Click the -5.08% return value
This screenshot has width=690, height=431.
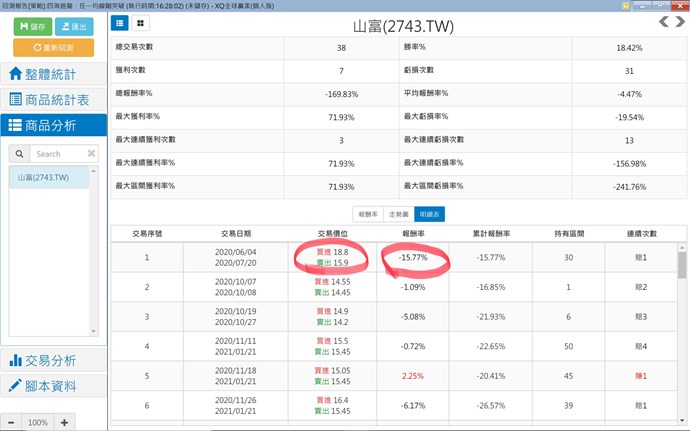pos(413,317)
